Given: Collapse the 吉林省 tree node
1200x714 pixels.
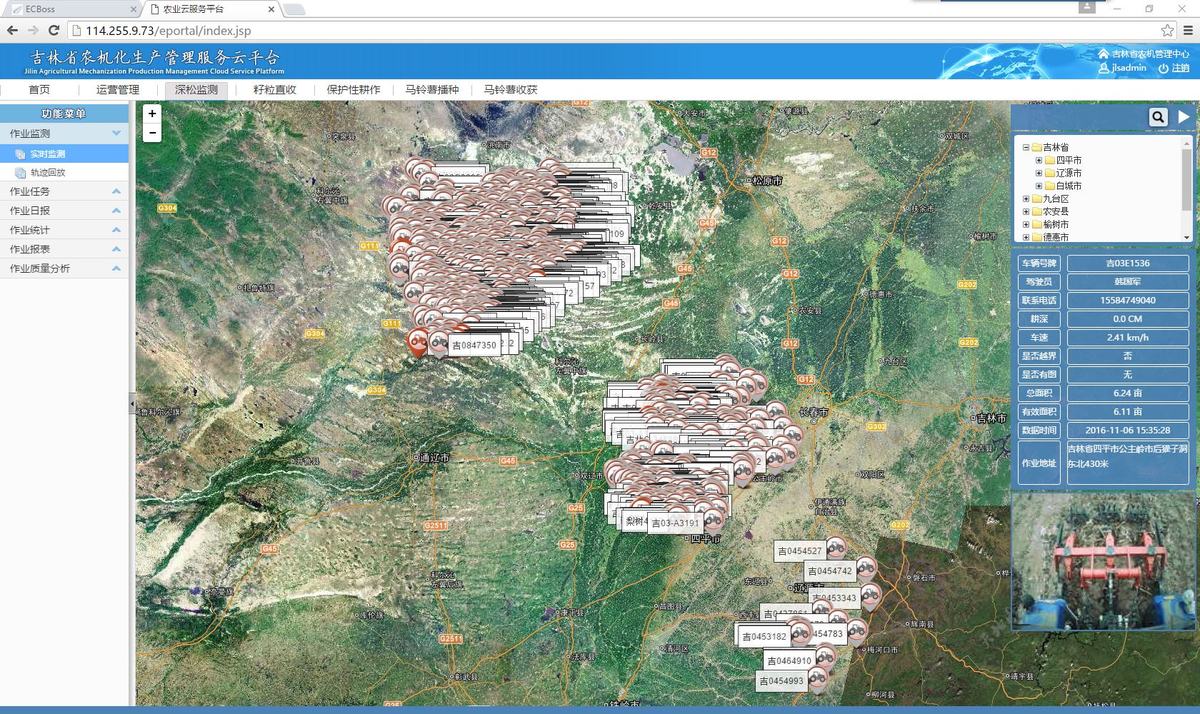Looking at the screenshot, I should click(x=1026, y=147).
